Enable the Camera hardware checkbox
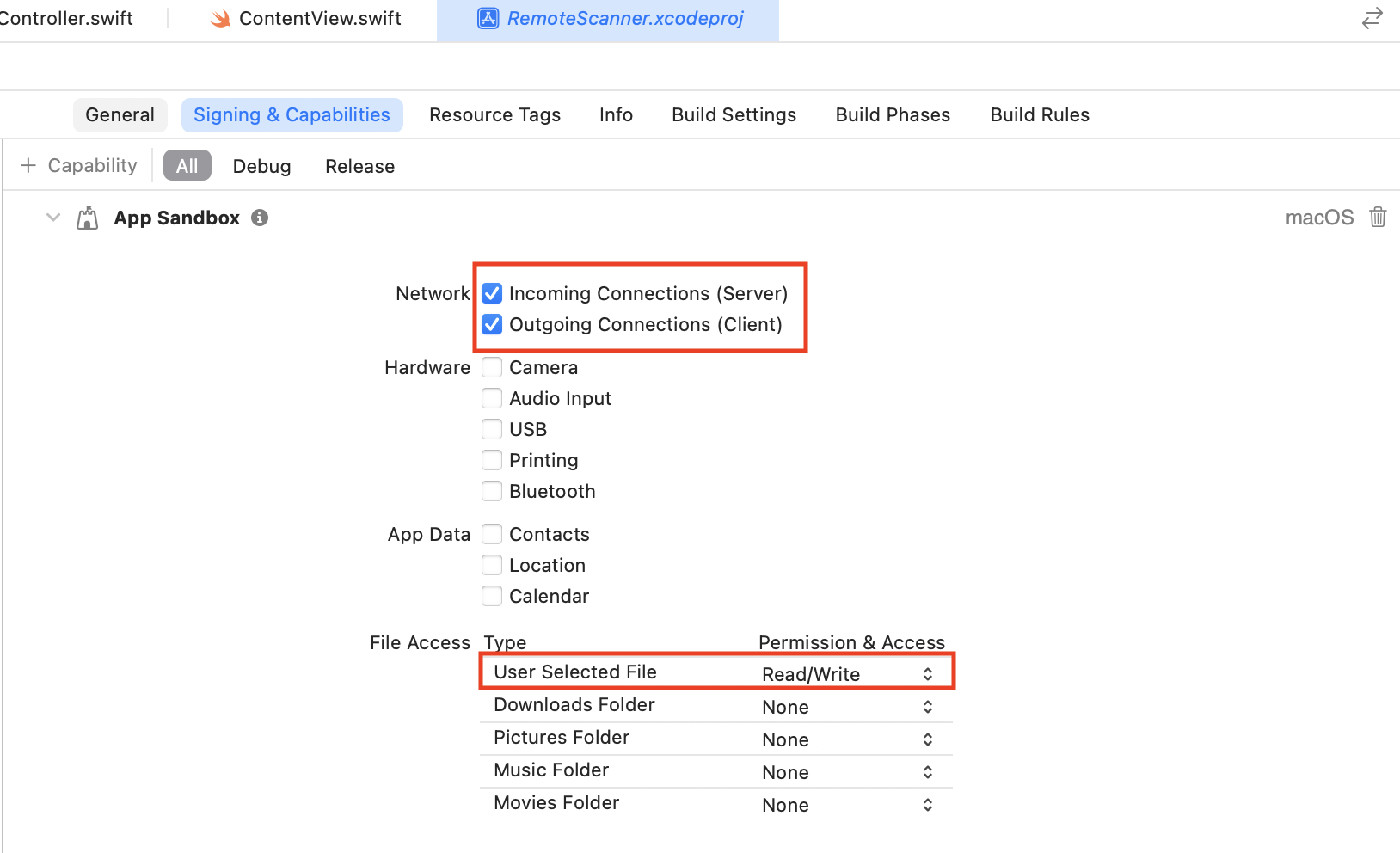 tap(492, 367)
